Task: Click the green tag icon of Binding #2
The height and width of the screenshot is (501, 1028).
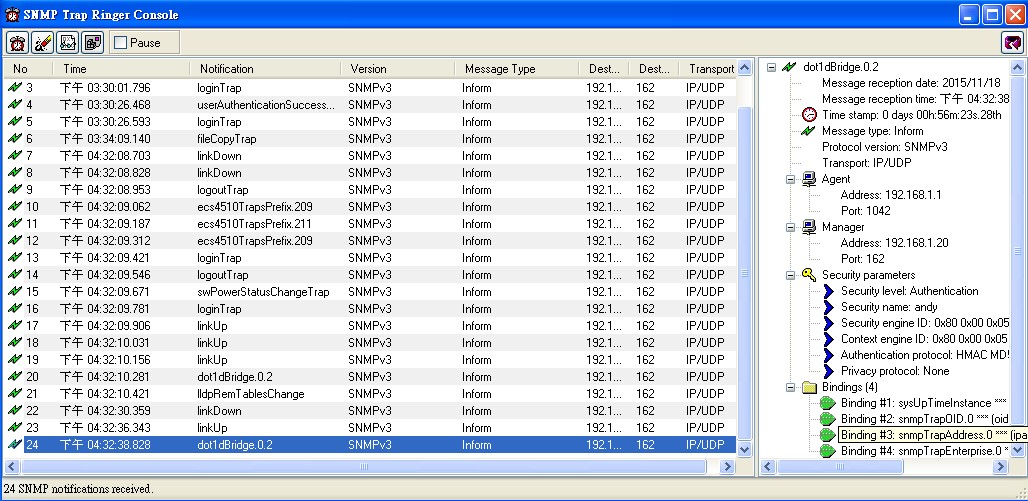Action: pyautogui.click(x=829, y=418)
